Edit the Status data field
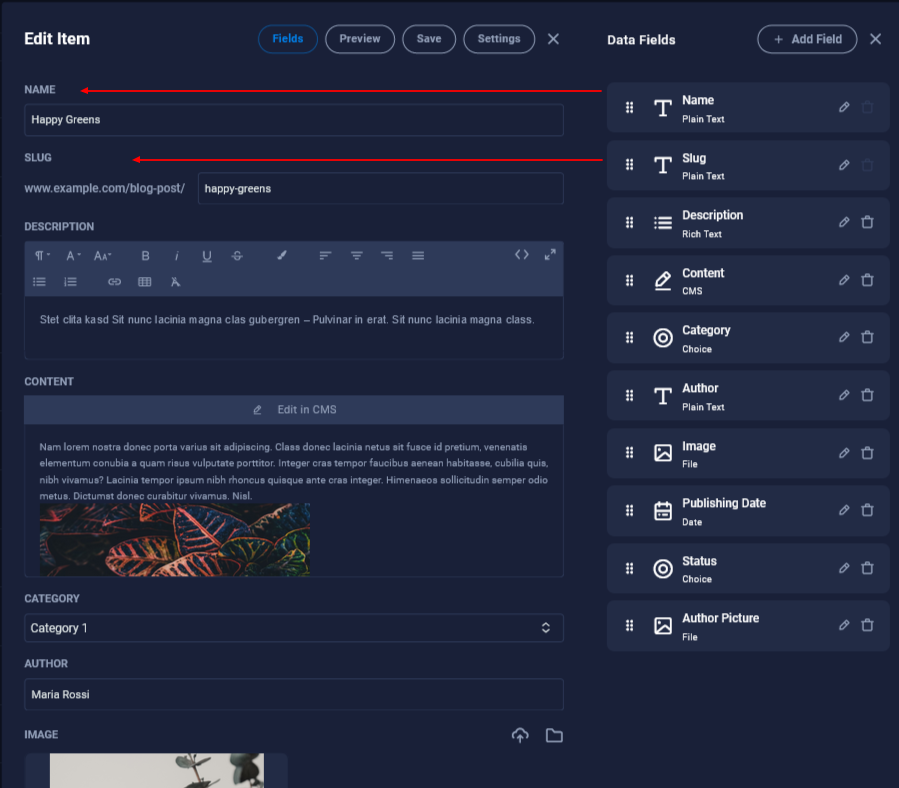899x788 pixels. (844, 568)
